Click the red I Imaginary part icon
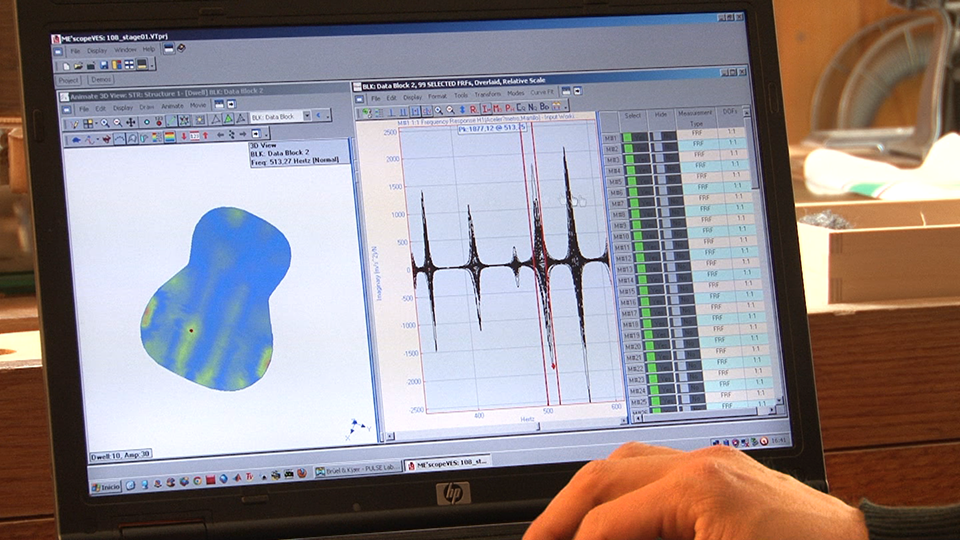Viewport: 960px width, 540px height. click(486, 109)
